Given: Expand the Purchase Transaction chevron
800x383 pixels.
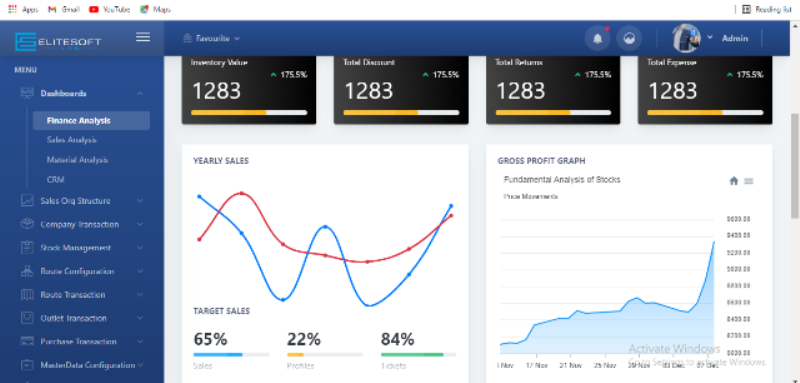Looking at the screenshot, I should [140, 342].
